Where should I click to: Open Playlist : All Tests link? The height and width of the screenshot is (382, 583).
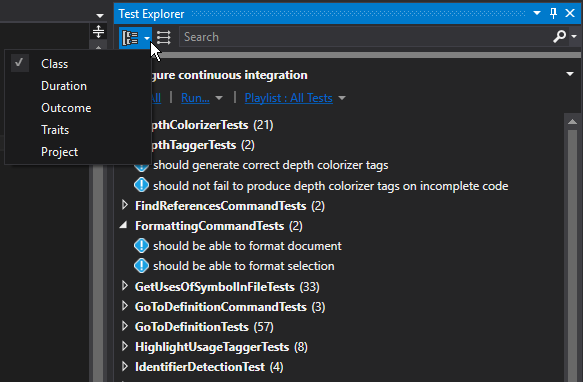point(289,98)
